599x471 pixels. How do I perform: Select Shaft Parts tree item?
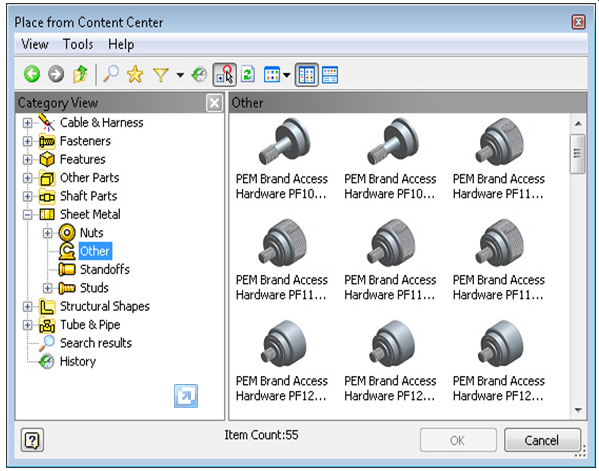coord(88,196)
